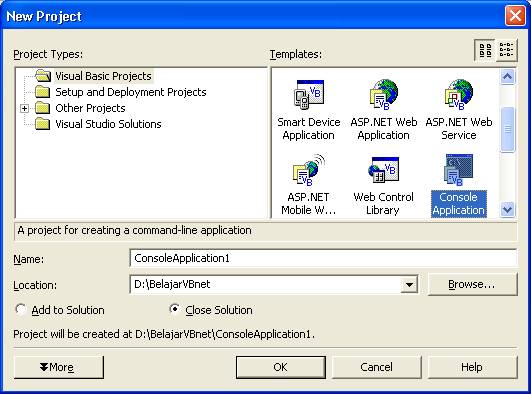Click the Smart Device Application label text
The width and height of the screenshot is (531, 394).
pos(309,128)
